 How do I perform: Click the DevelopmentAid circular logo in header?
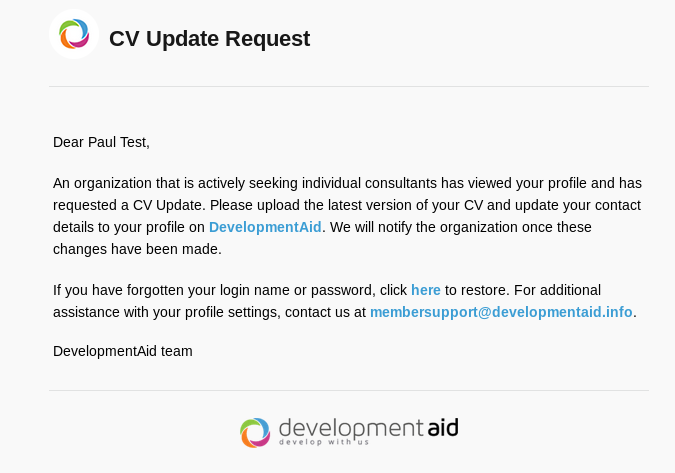point(74,34)
